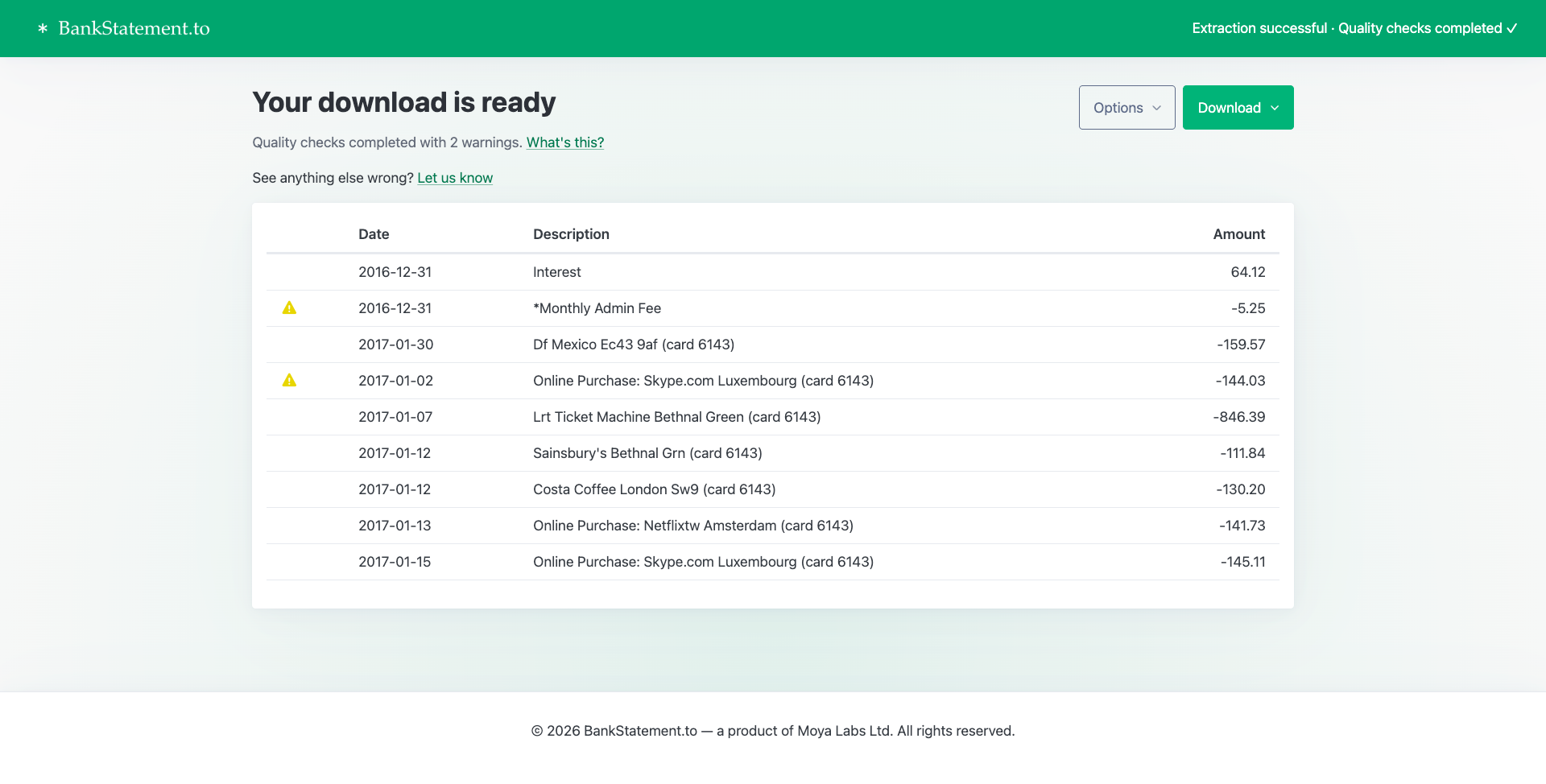The height and width of the screenshot is (784, 1546).
Task: Click the copyright footer text
Action: click(x=773, y=731)
